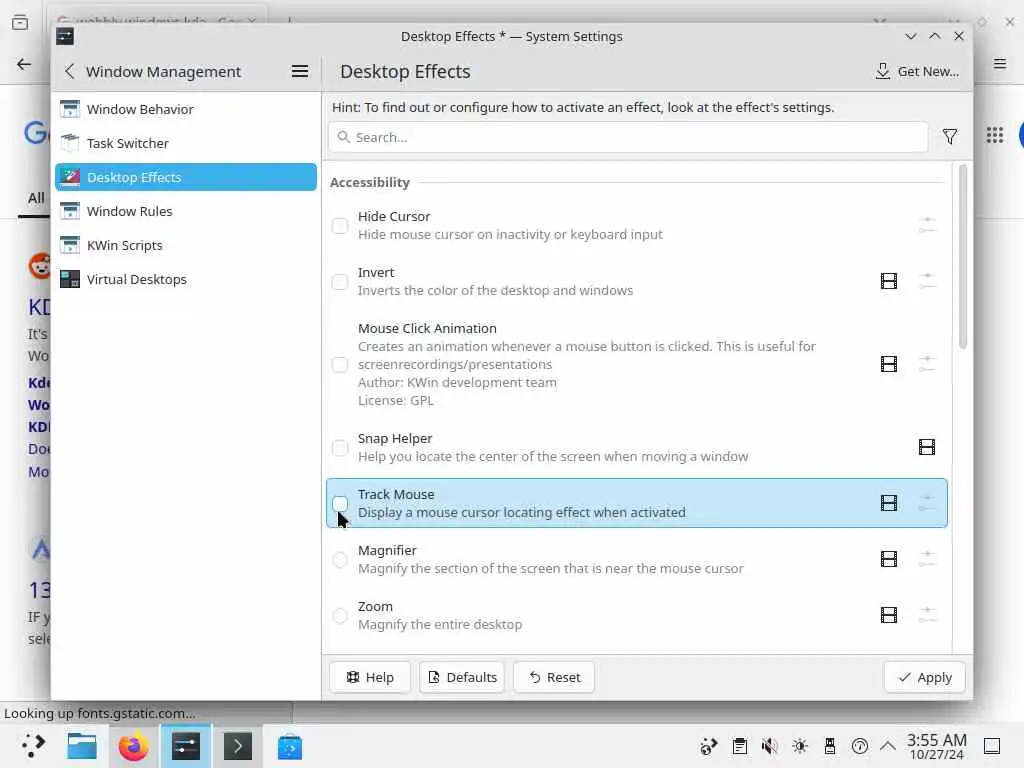
Task: Click the Reset button
Action: (554, 677)
